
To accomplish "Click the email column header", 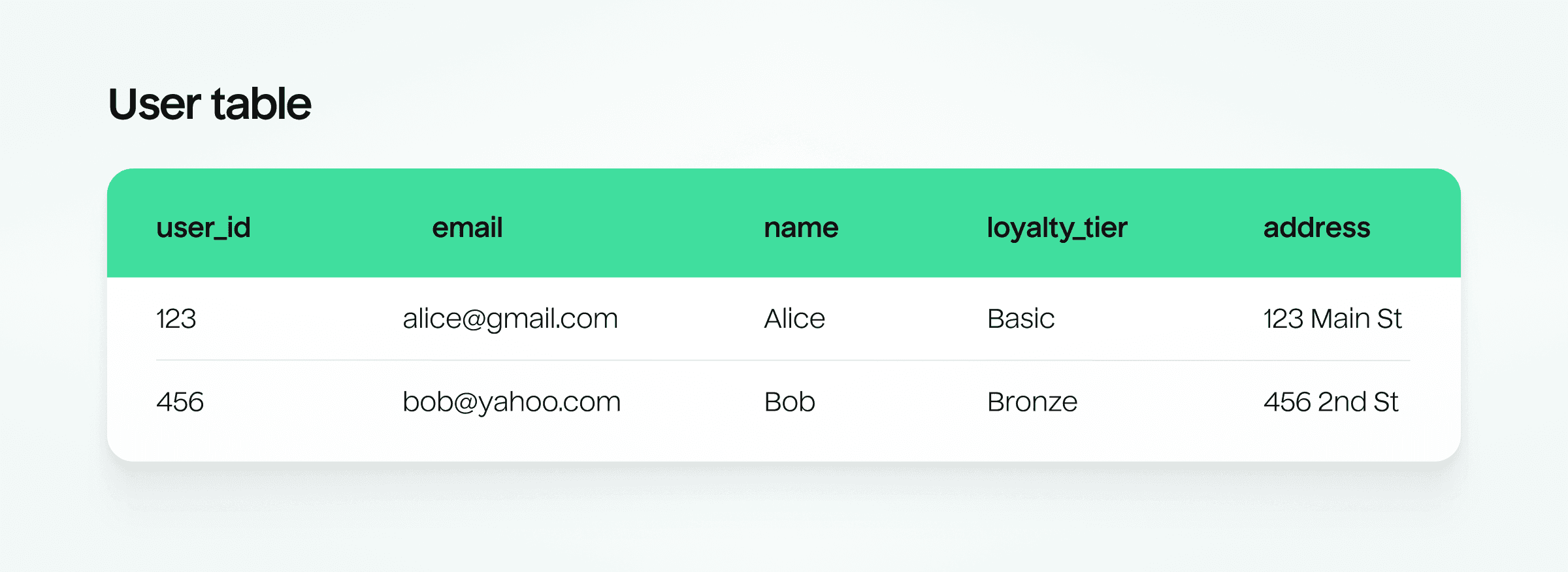I will (467, 228).
